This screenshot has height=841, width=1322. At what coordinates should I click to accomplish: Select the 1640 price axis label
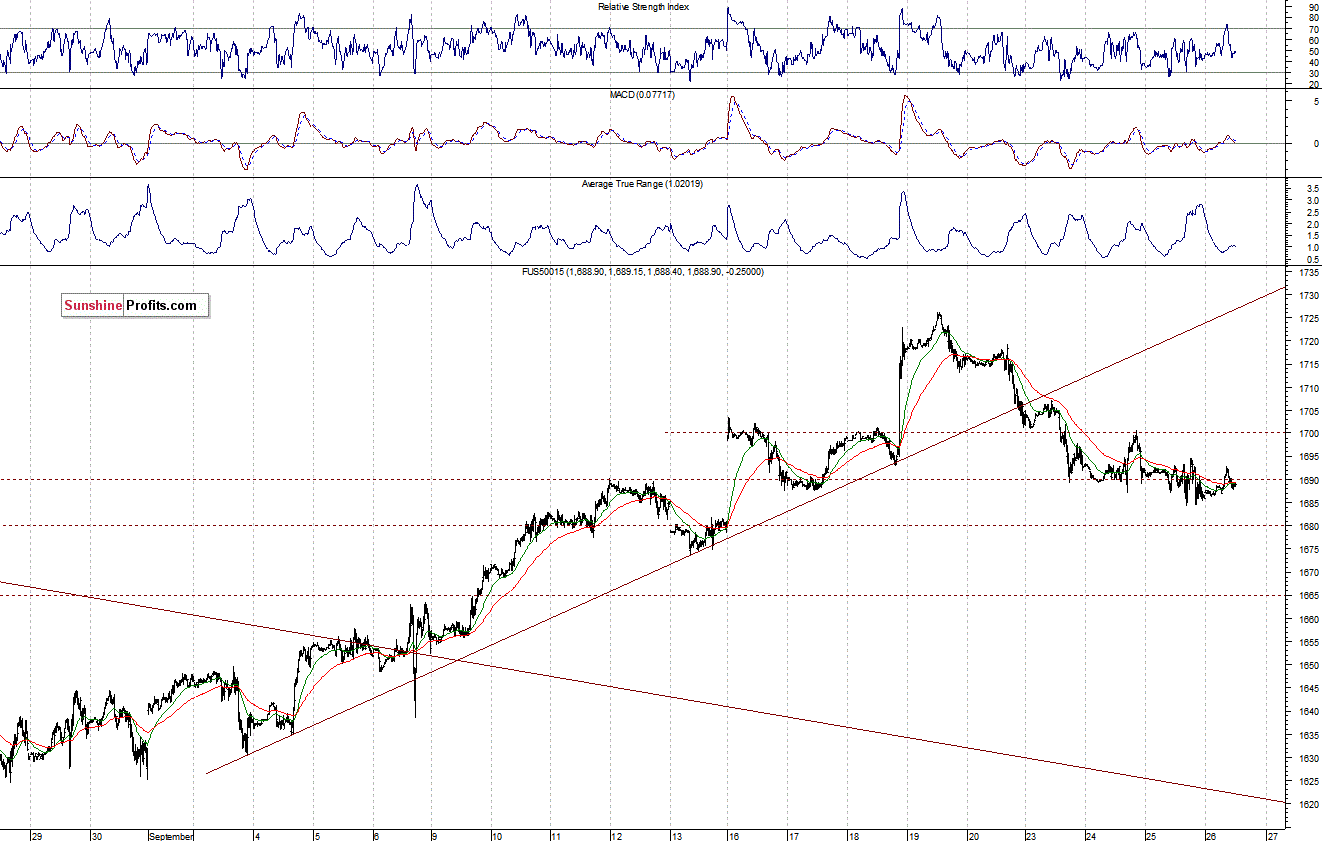point(1309,712)
